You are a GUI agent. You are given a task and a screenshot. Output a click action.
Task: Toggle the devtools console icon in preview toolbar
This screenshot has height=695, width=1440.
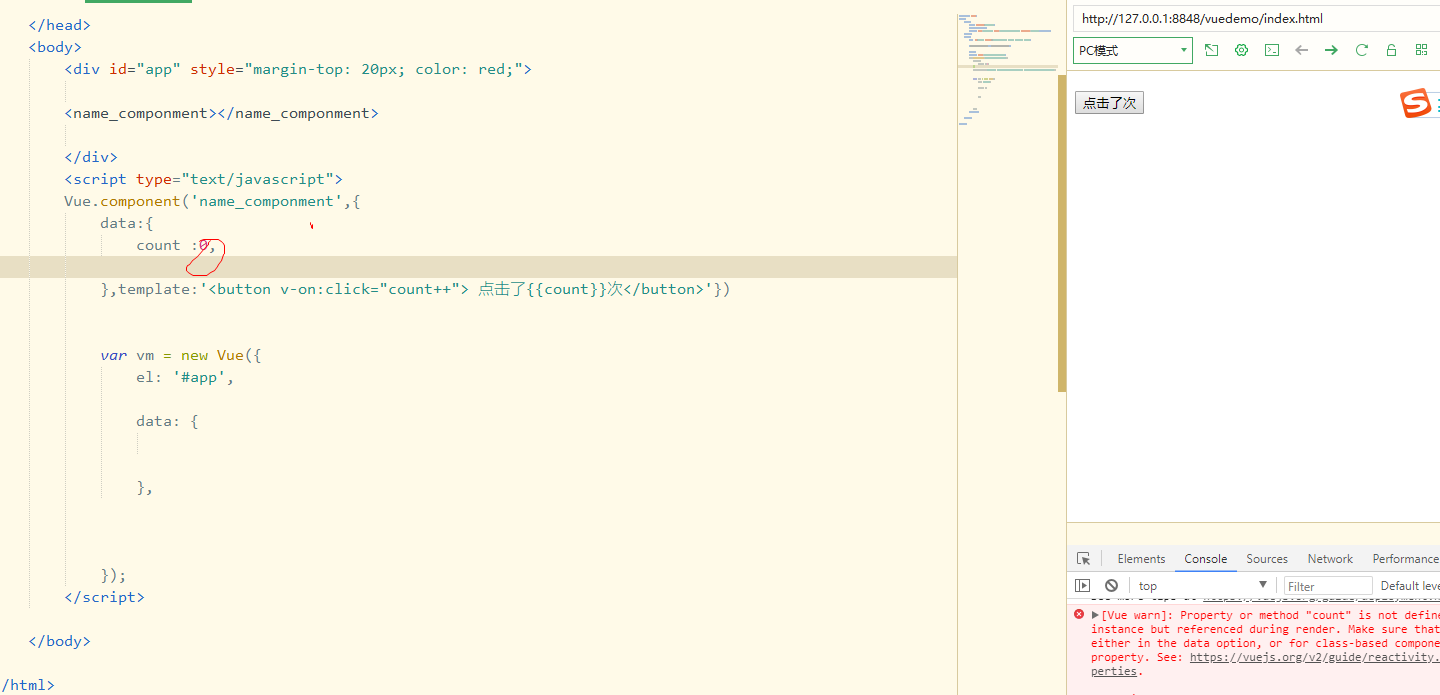pos(1271,50)
